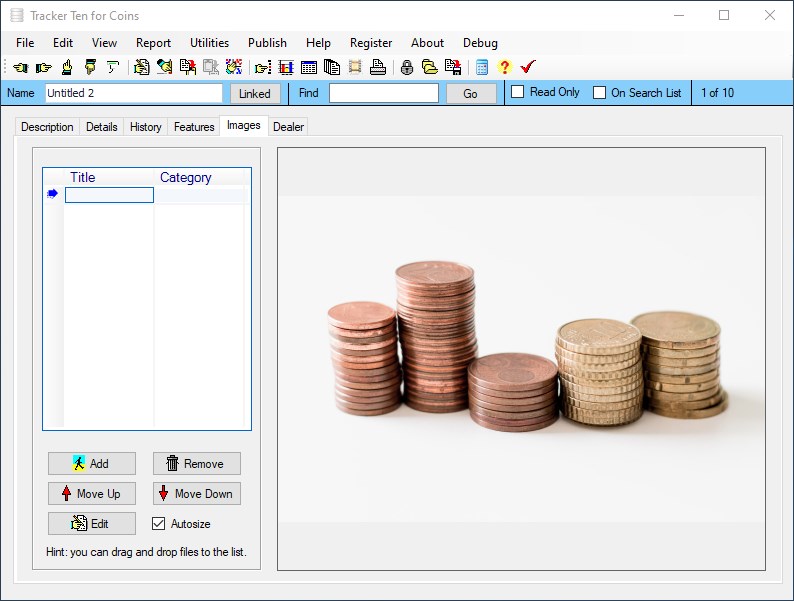This screenshot has height=601, width=794.
Task: Select the Images tab
Action: tap(244, 125)
